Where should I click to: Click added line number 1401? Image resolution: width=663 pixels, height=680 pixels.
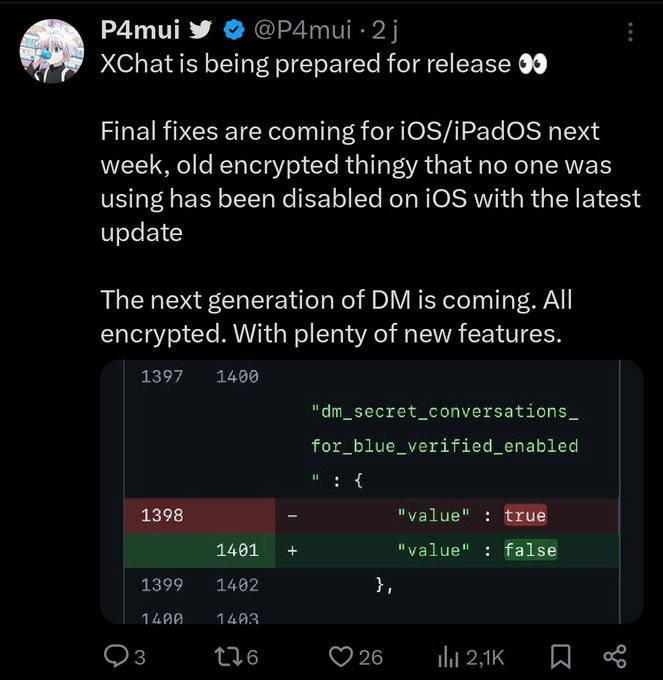237,550
